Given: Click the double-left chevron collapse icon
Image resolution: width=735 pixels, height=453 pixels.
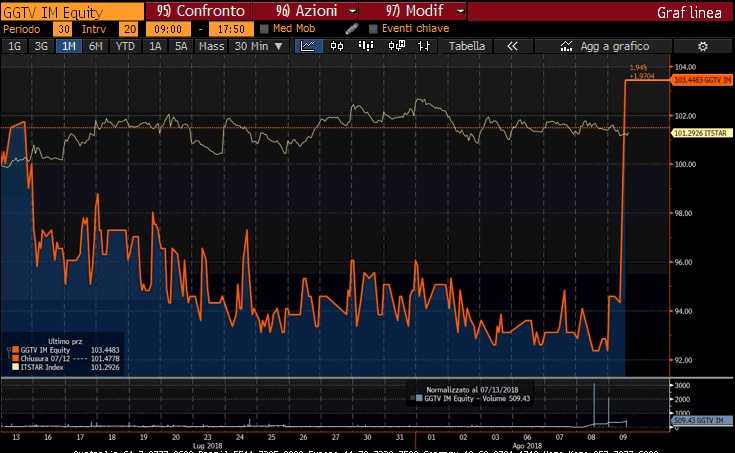Looking at the screenshot, I should coord(512,46).
